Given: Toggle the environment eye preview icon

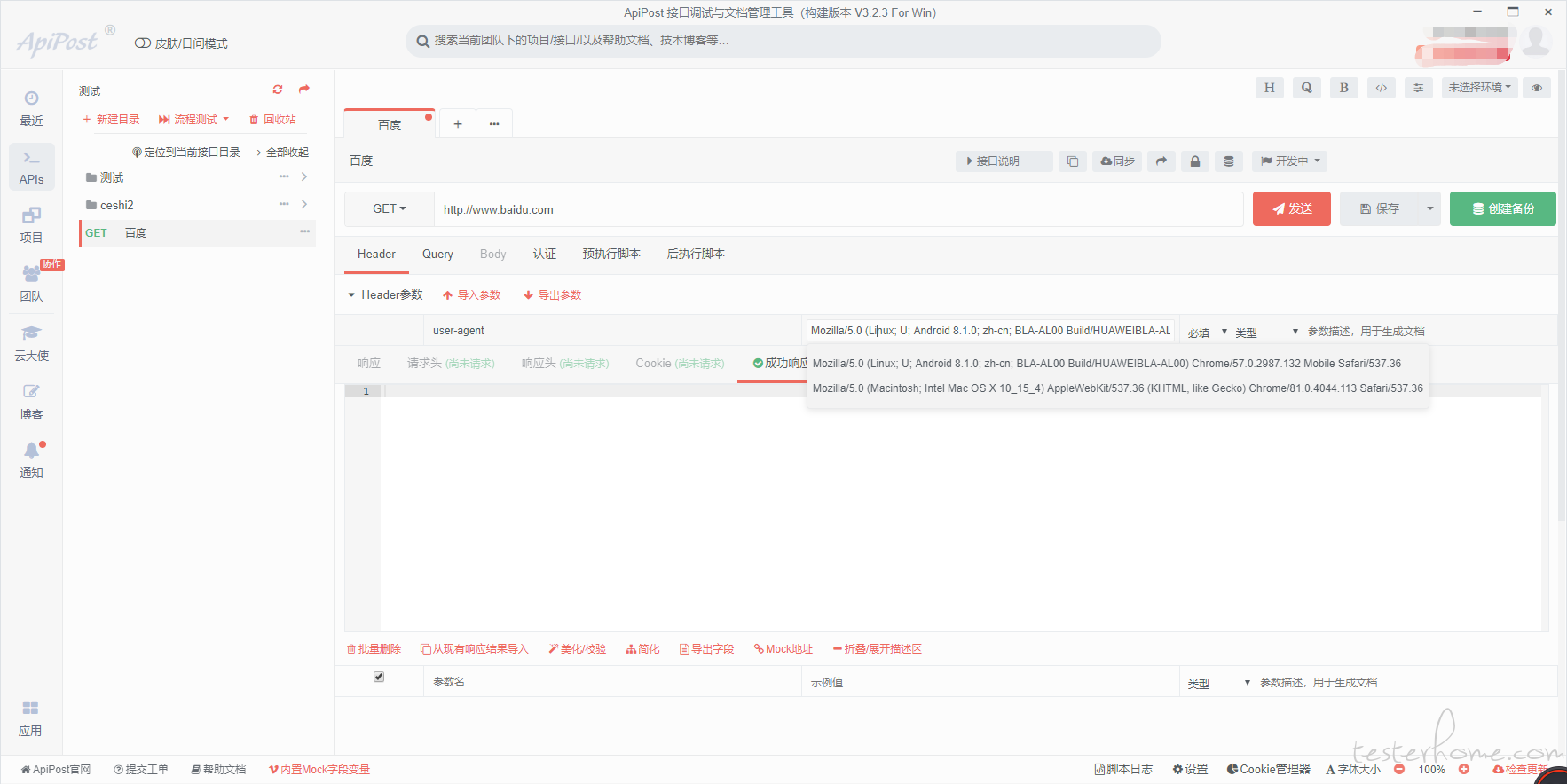Looking at the screenshot, I should 1536,88.
